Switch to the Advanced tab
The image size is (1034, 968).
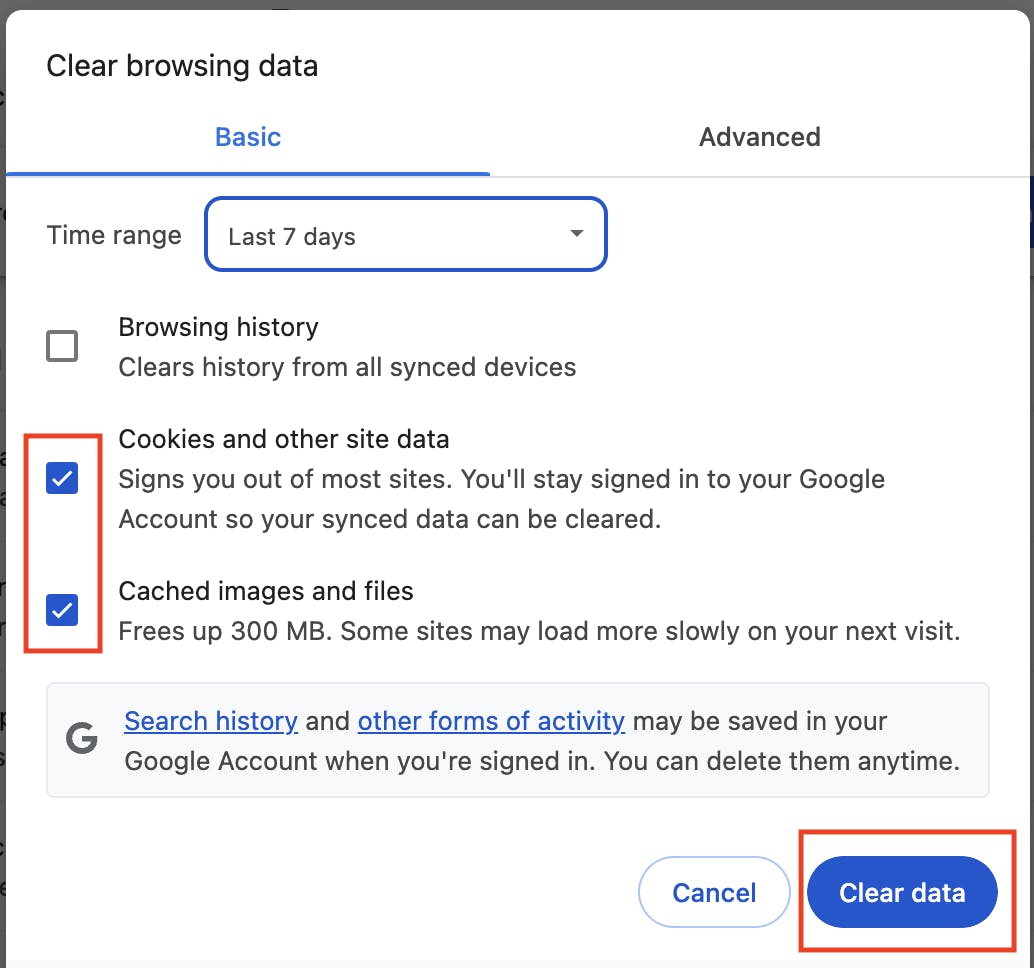click(760, 137)
